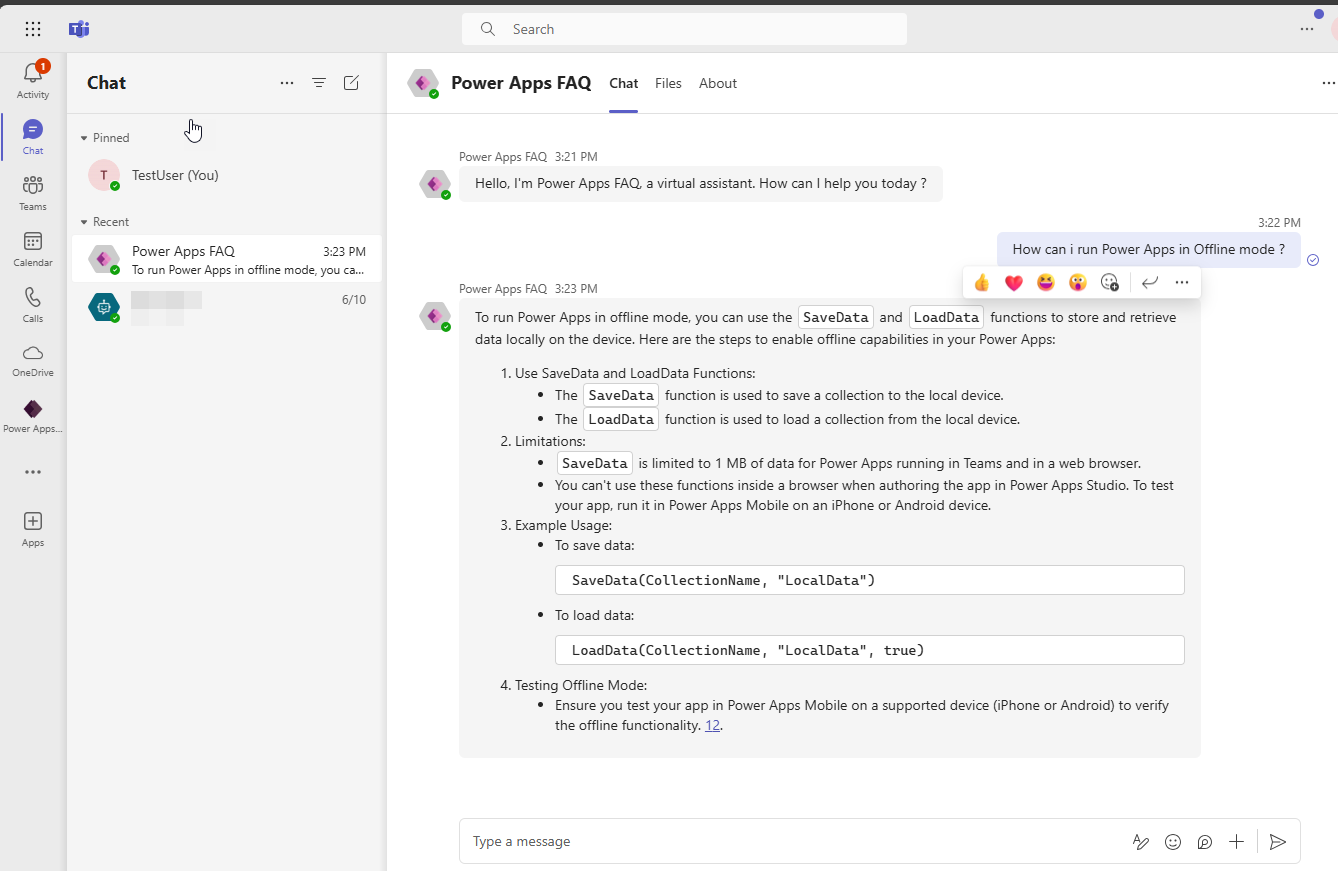React with the heart emoji
Viewport: 1338px width, 871px height.
[1013, 282]
